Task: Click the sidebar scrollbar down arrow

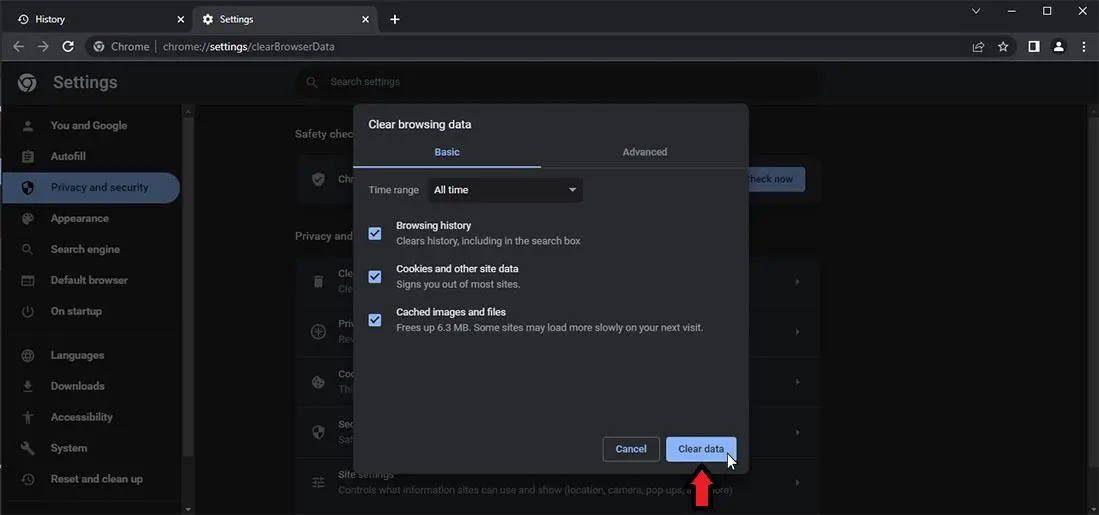Action: pyautogui.click(x=188, y=509)
